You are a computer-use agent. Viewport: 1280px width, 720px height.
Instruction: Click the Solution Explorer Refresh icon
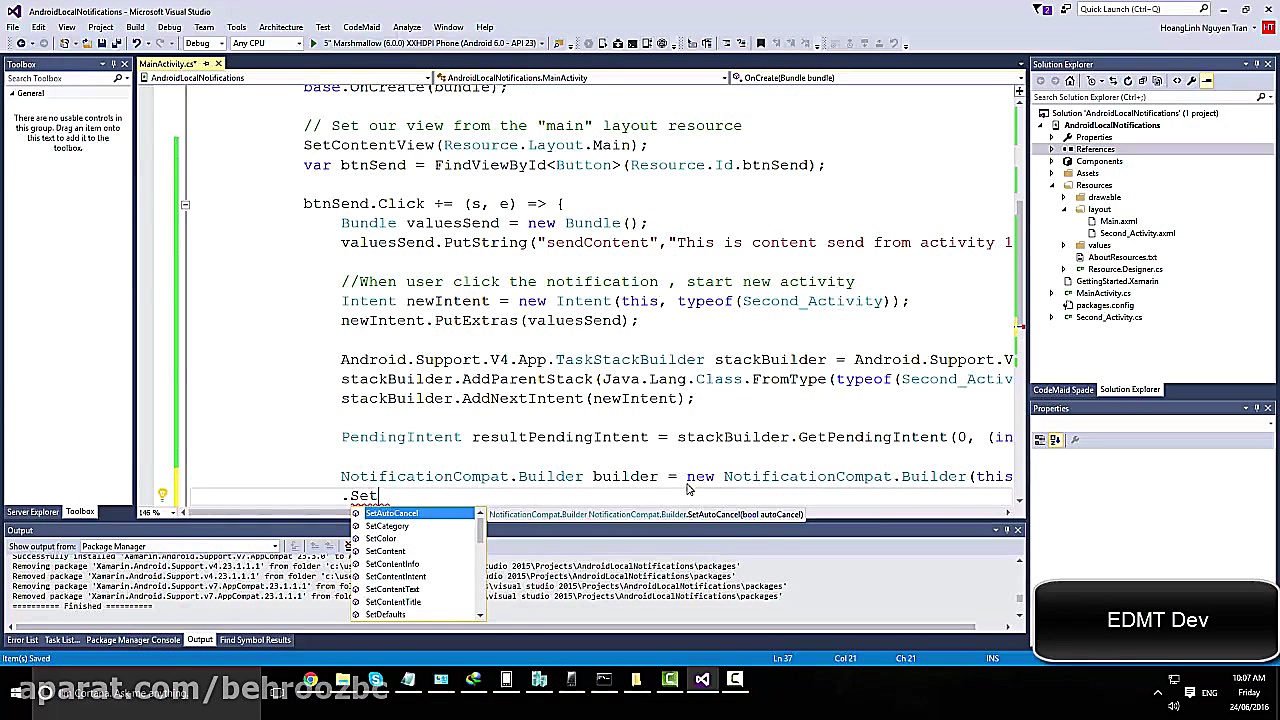tap(1128, 81)
